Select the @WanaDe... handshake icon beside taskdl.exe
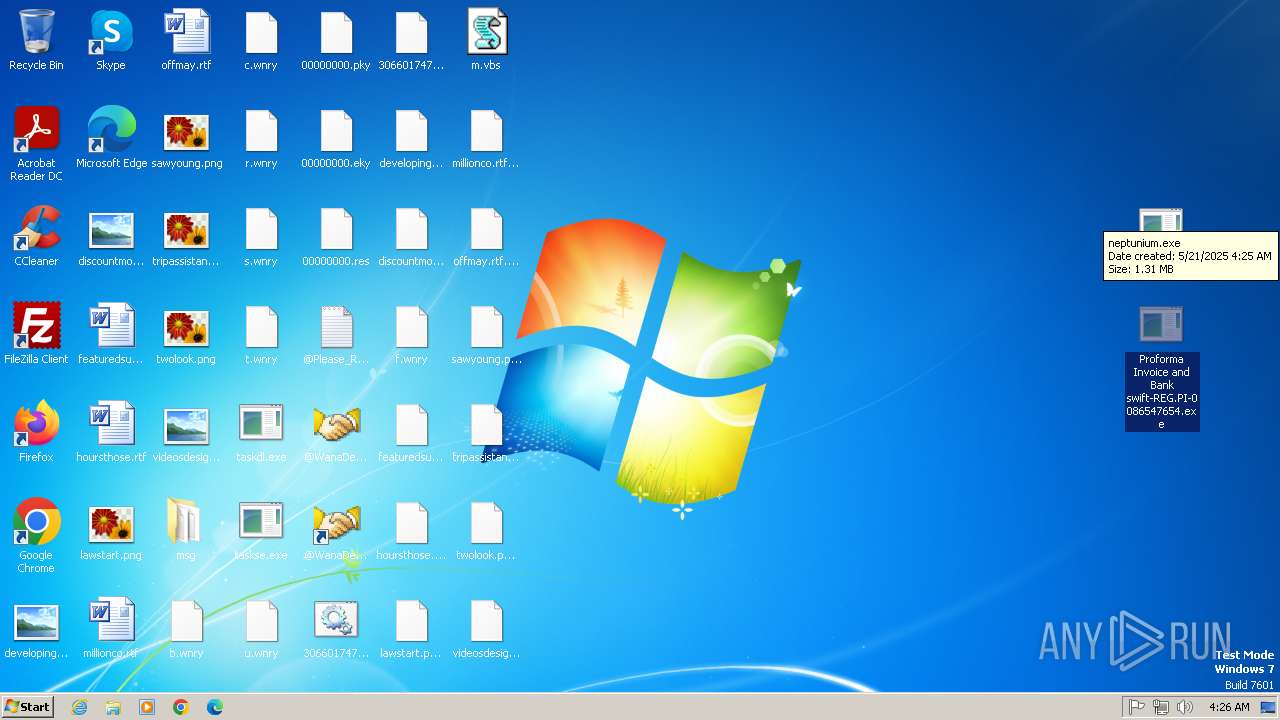1280x720 pixels. 336,432
